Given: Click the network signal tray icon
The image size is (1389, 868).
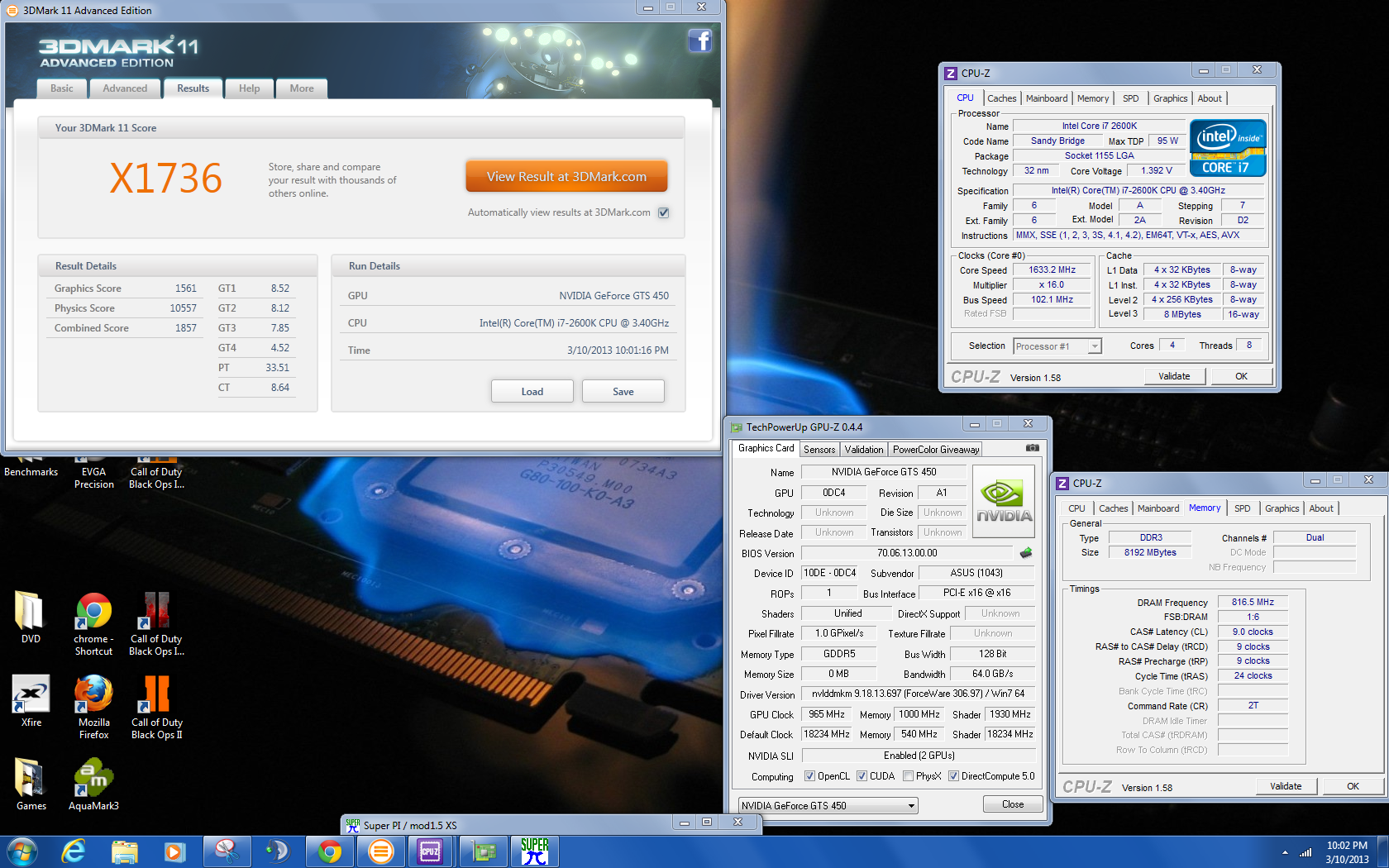Looking at the screenshot, I should click(x=1306, y=852).
